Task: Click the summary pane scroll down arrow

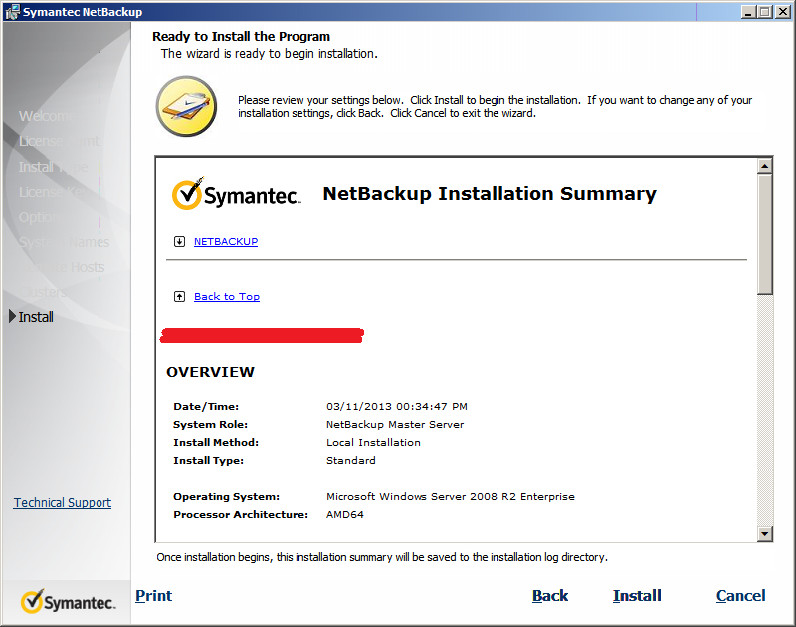Action: point(765,533)
